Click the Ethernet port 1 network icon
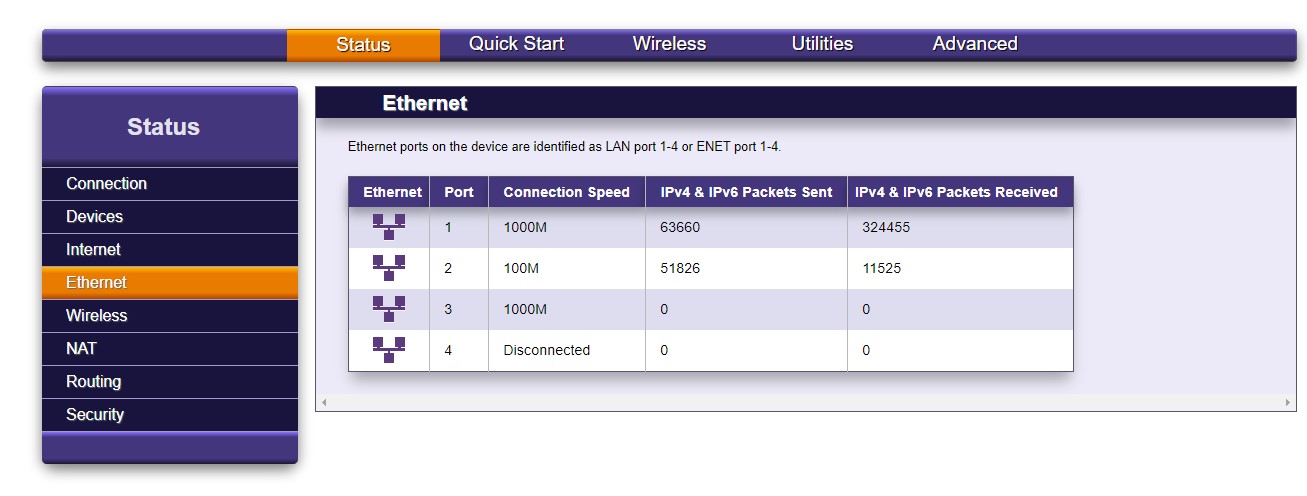This screenshot has width=1307, height=496. (x=389, y=227)
